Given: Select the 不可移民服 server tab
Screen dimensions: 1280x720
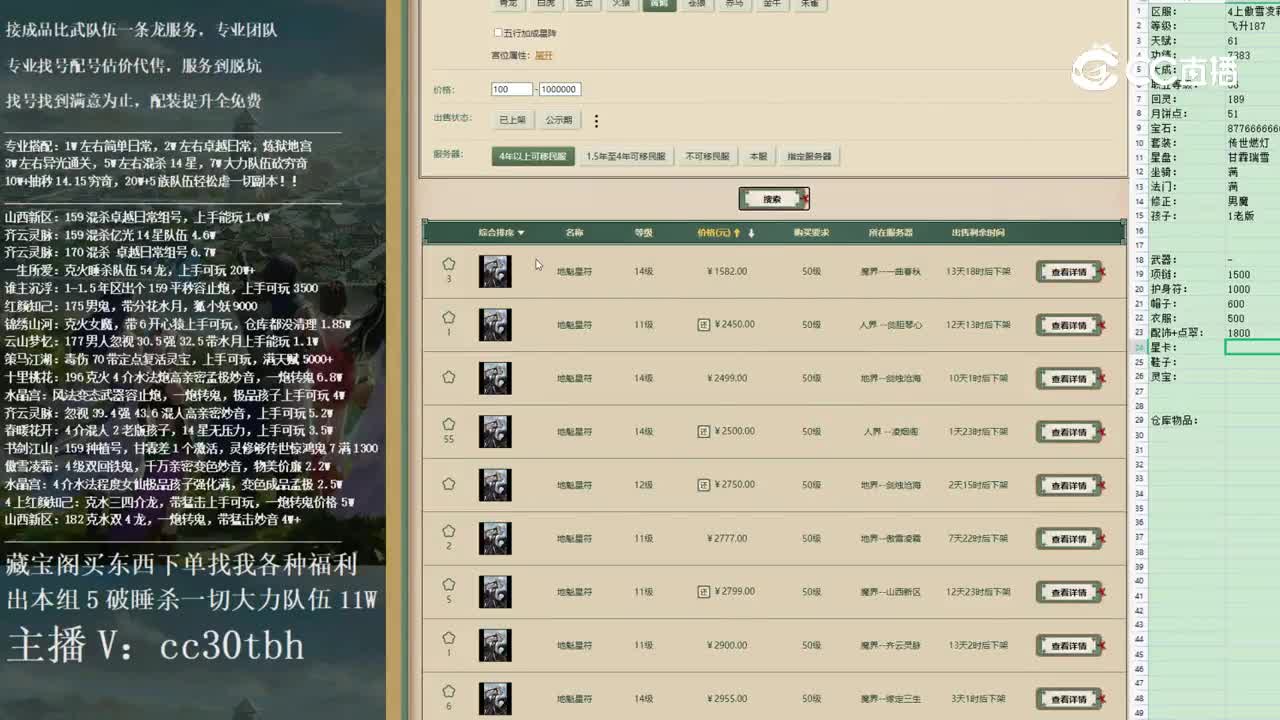Looking at the screenshot, I should (706, 156).
